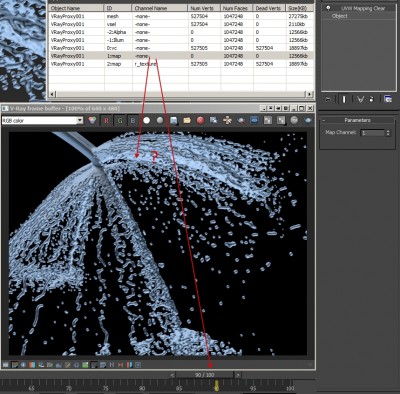Open image file with folder icon
The width and height of the screenshot is (400, 394).
click(187, 120)
